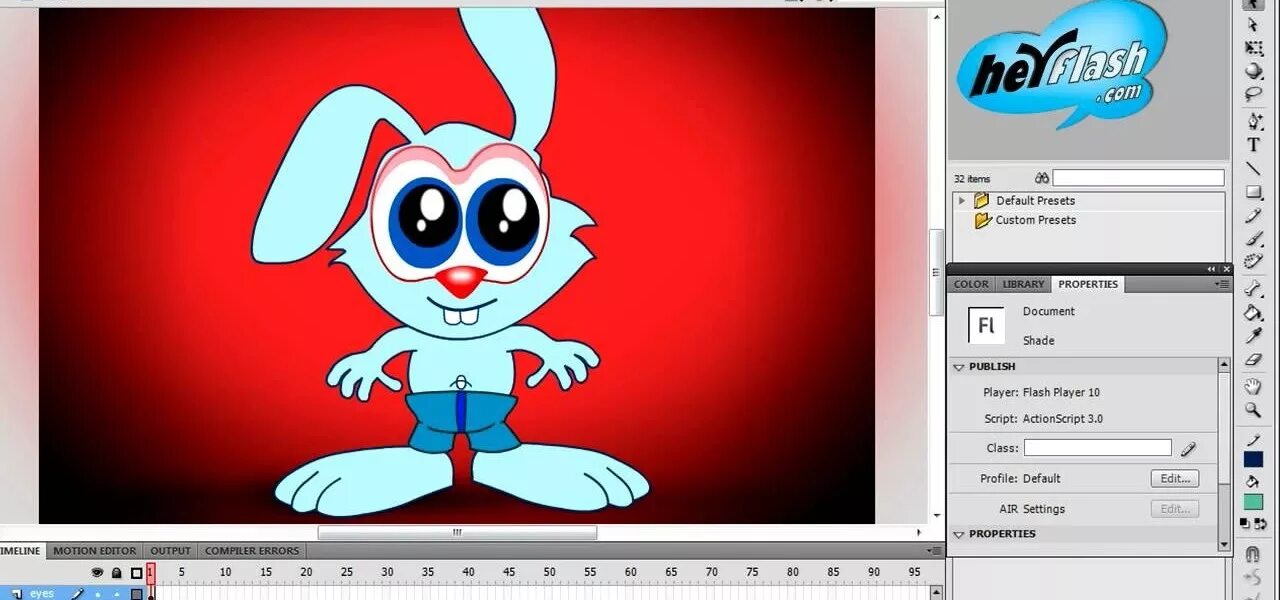Click the Class input field
The width and height of the screenshot is (1280, 600).
pos(1097,448)
